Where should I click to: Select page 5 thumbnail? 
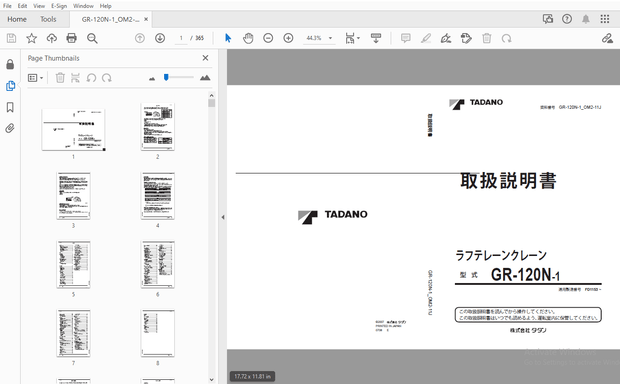coord(73,265)
